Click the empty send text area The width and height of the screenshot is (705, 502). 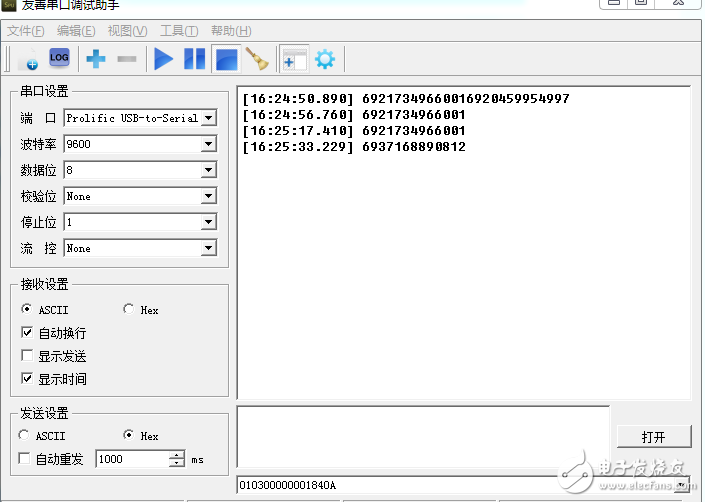423,437
